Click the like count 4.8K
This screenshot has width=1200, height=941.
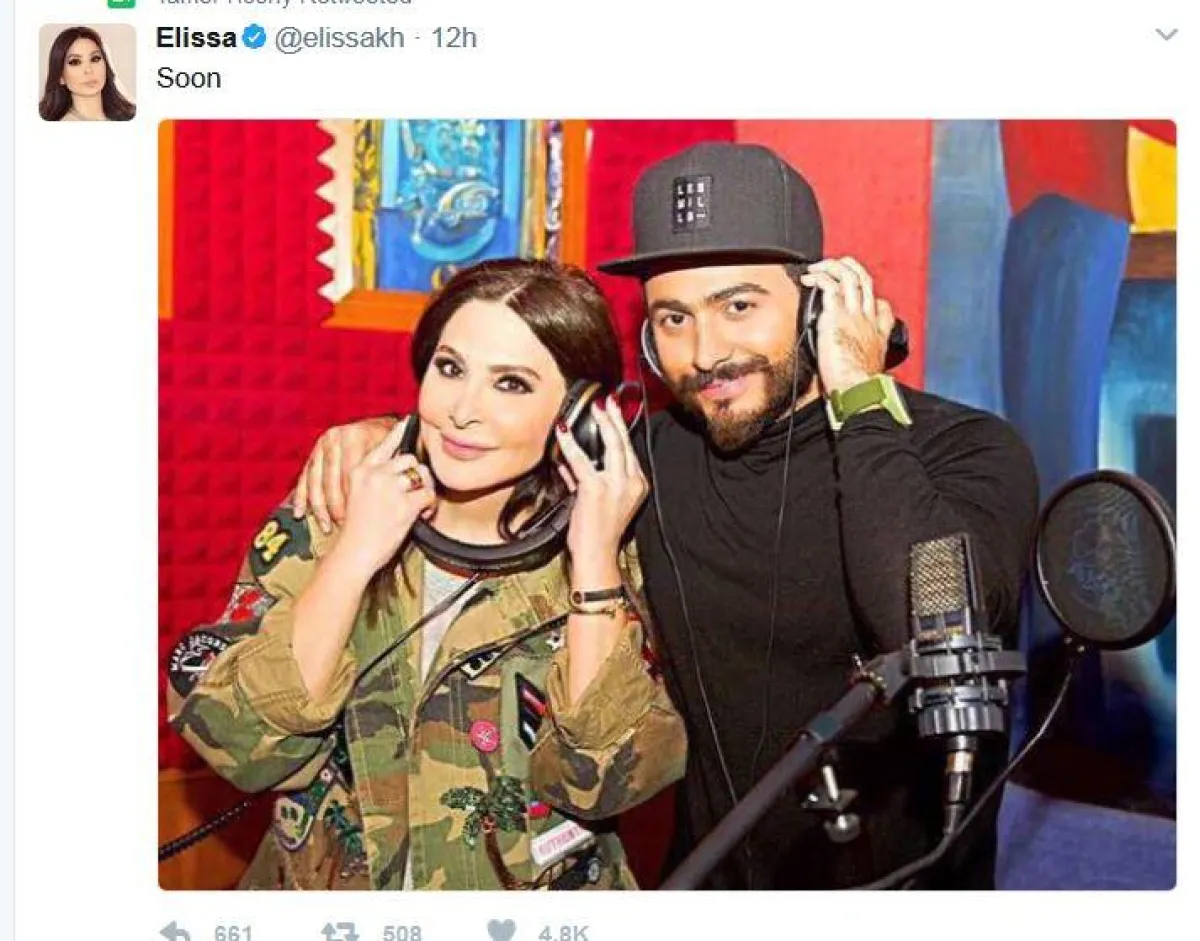[x=563, y=933]
